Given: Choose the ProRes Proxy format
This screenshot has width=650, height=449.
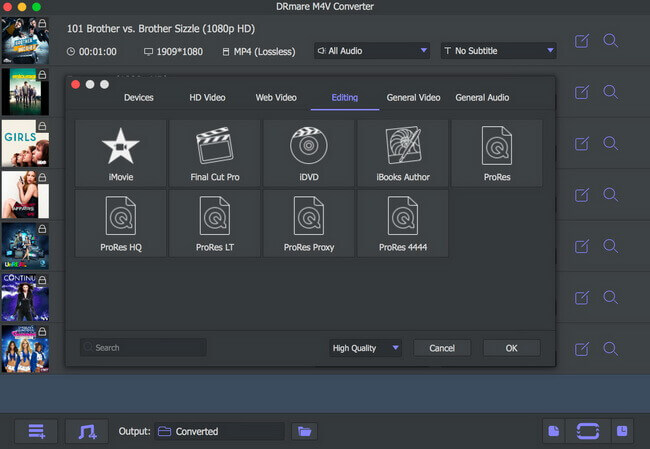Looking at the screenshot, I should coord(309,223).
